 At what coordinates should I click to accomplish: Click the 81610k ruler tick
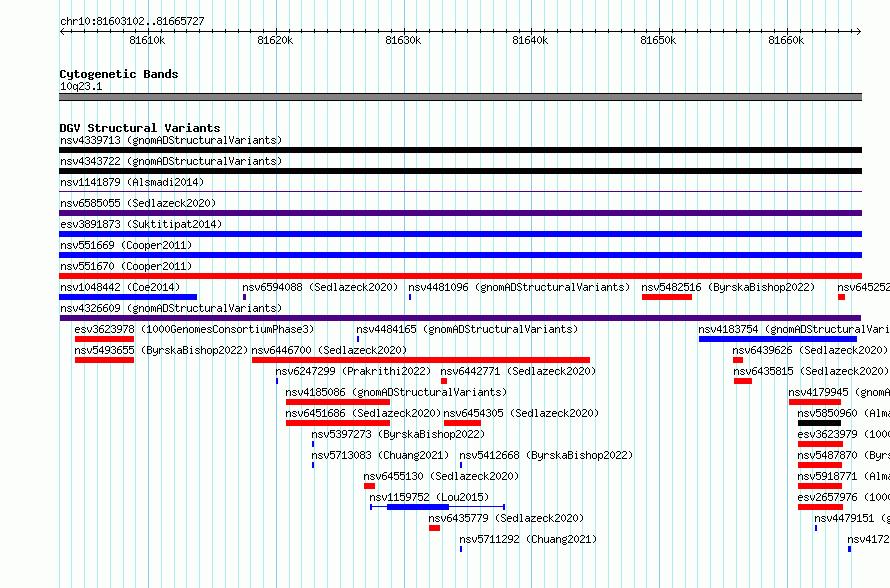point(148,40)
